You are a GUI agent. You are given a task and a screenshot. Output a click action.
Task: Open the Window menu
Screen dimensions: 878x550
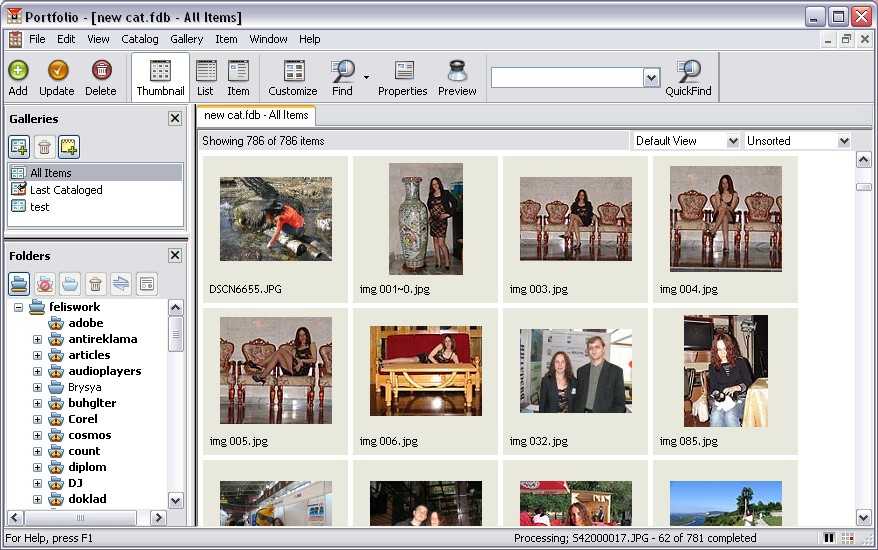point(268,39)
